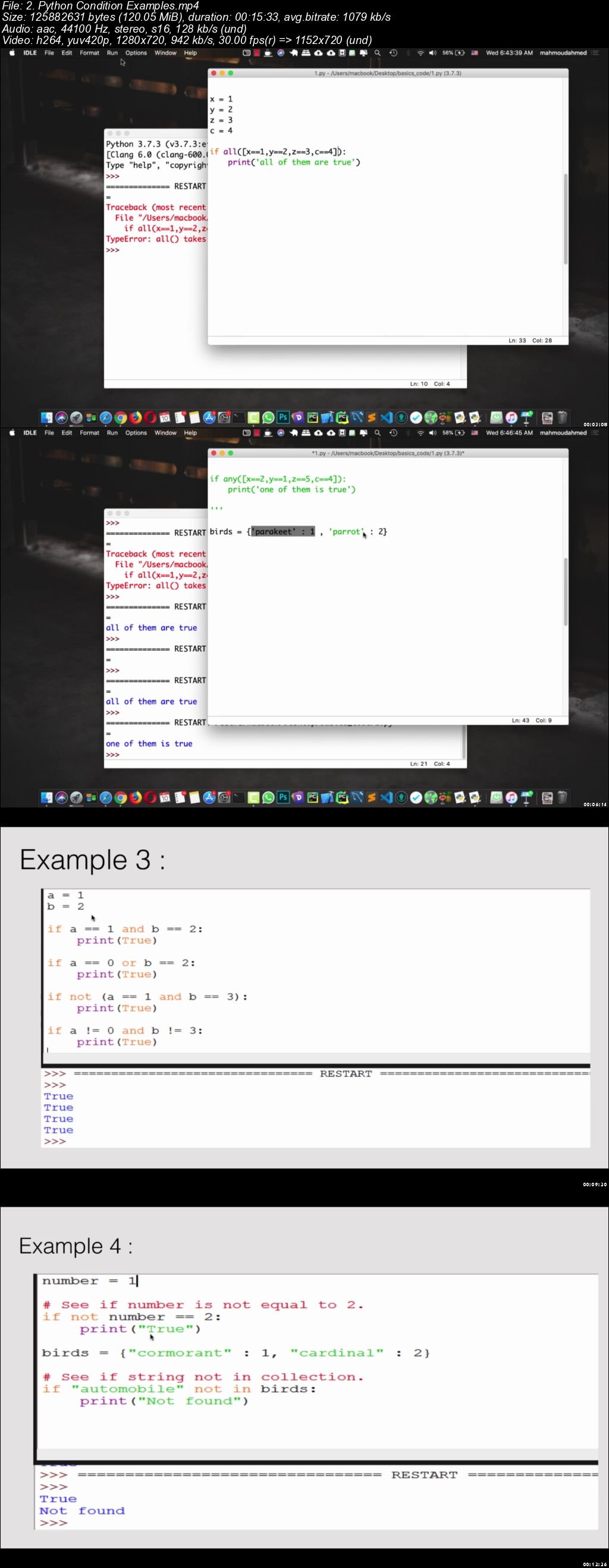The width and height of the screenshot is (609, 1568).
Task: Launch Siri from the 6:43 AM screen's dock
Action: pyautogui.click(x=61, y=417)
